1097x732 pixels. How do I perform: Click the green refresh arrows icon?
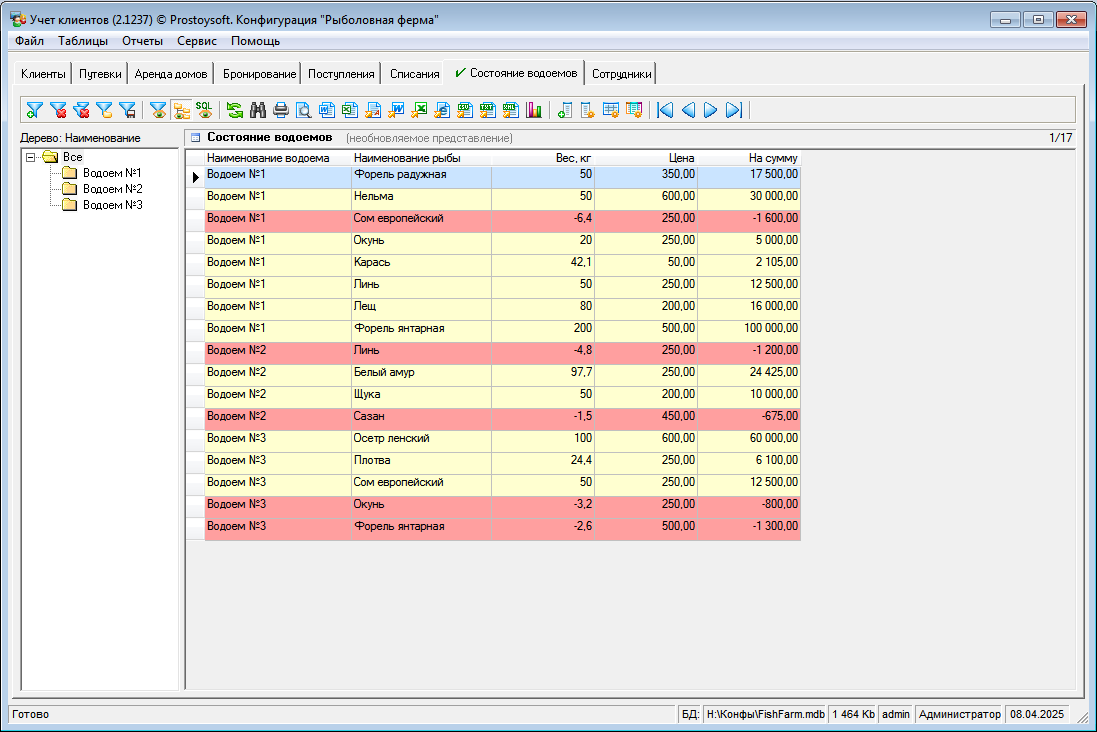(x=235, y=110)
